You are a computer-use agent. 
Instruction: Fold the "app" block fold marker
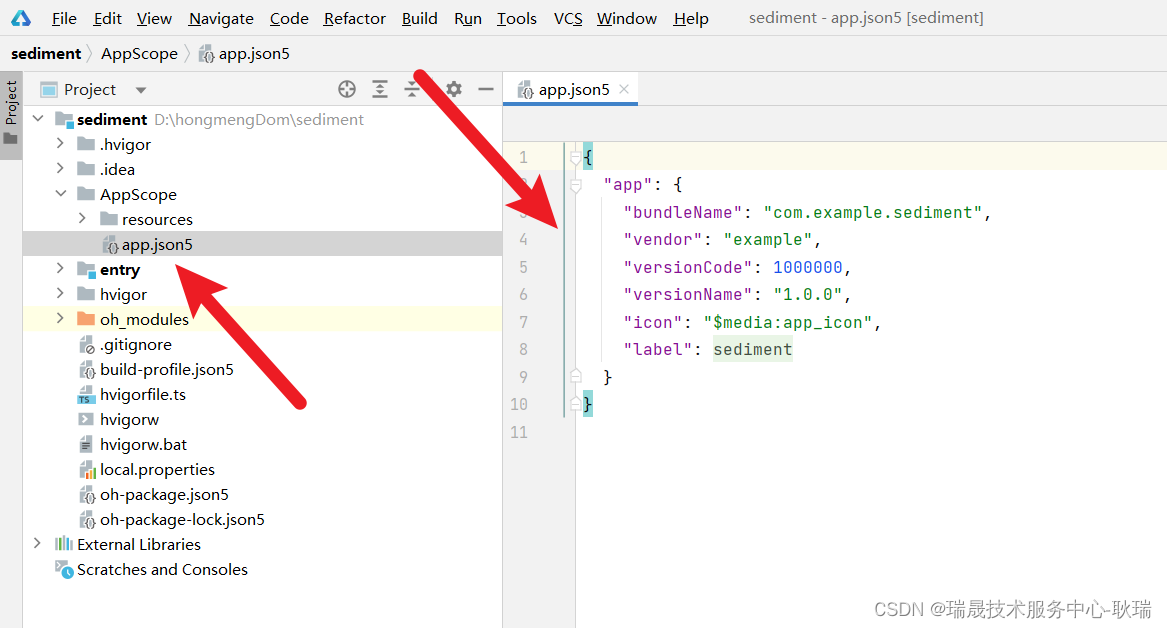(x=575, y=185)
